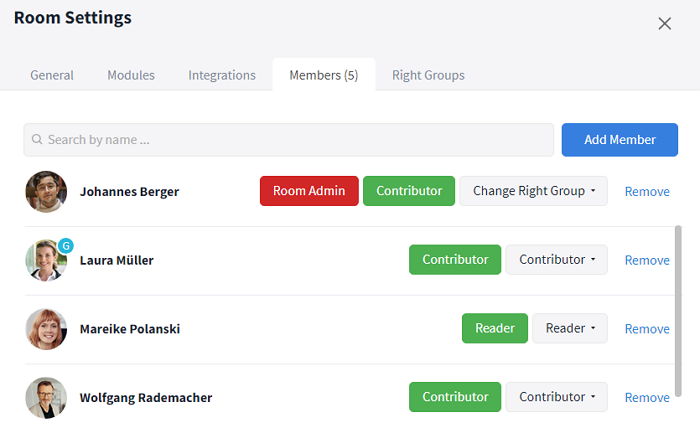
Task: Click Laura Müller's profile picture
Action: coord(46,260)
